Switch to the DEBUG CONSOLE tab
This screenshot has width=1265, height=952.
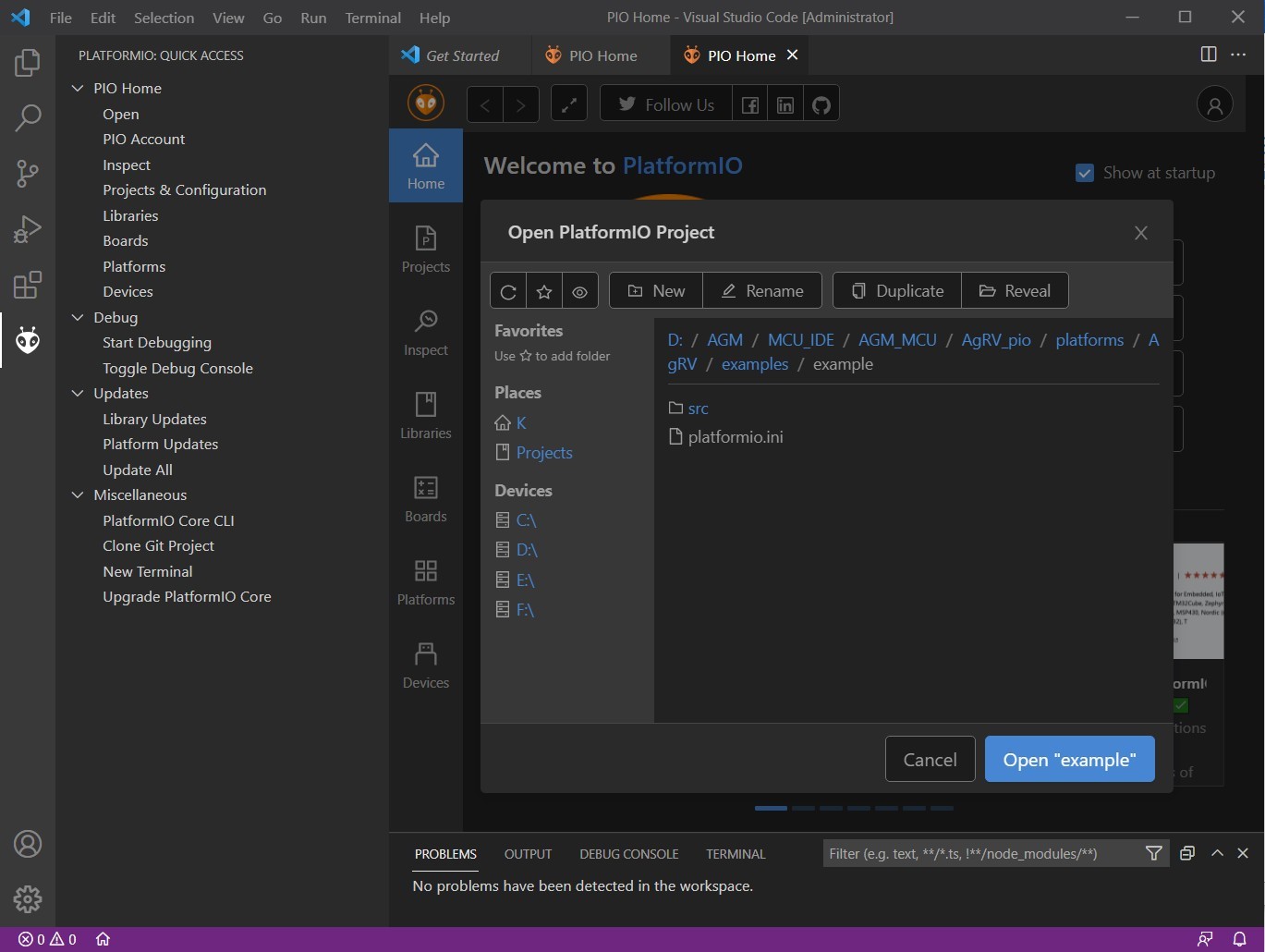[x=628, y=854]
